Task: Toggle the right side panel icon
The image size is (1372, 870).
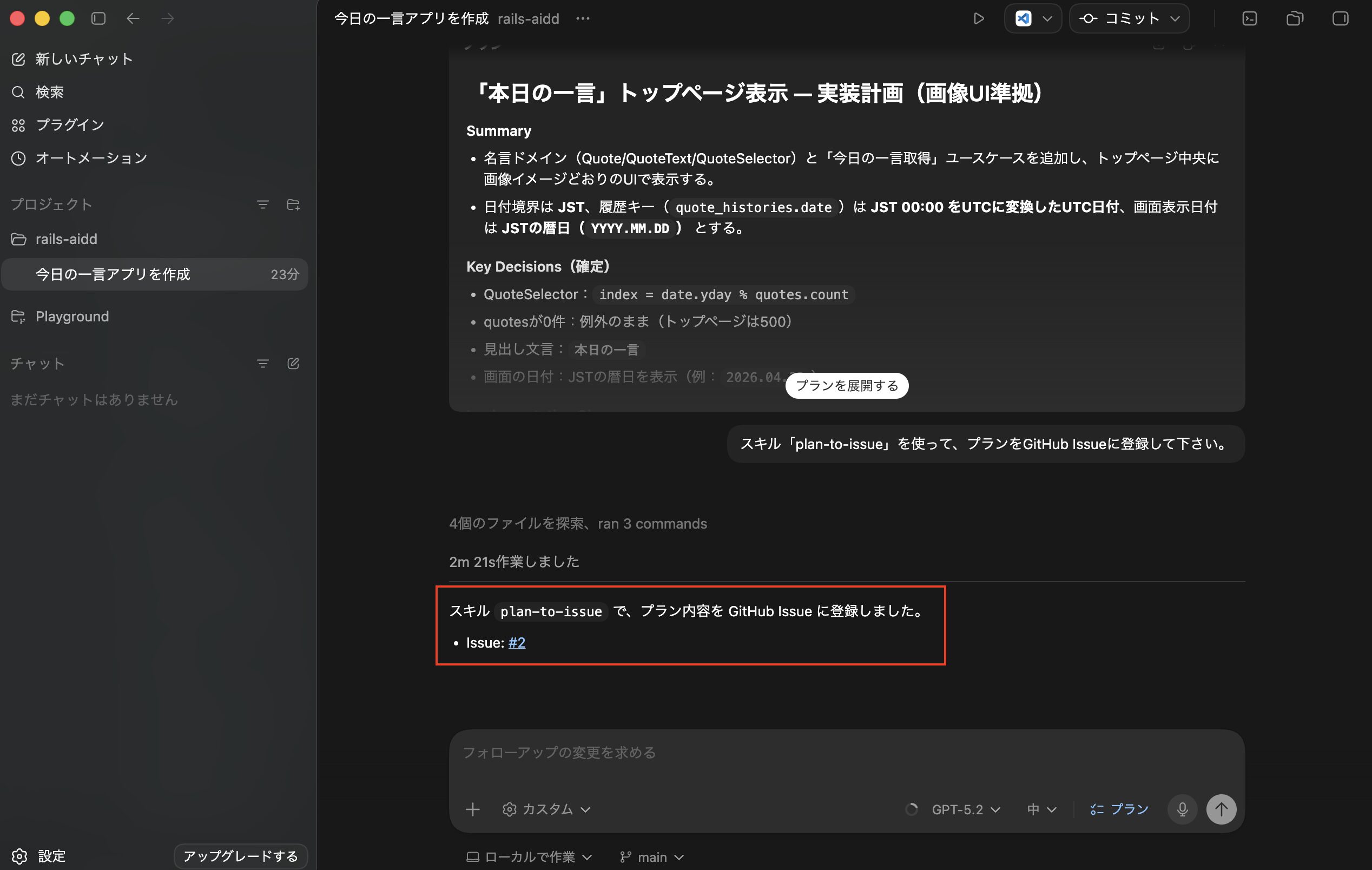Action: click(x=1340, y=18)
